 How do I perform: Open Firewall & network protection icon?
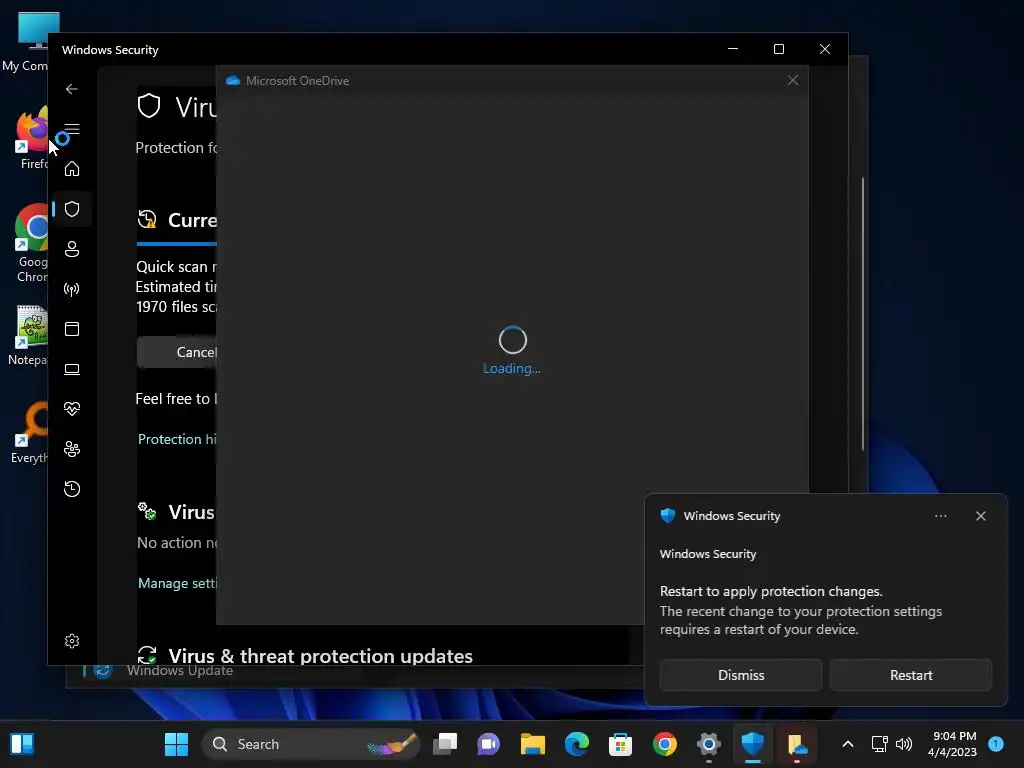72,289
